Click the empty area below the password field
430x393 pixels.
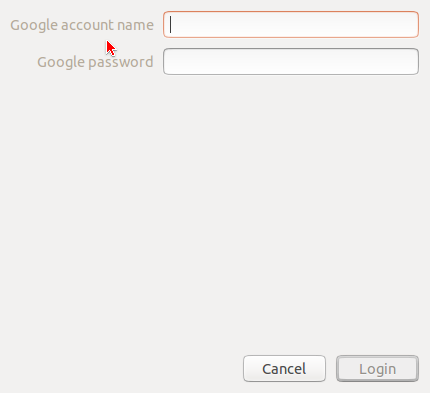click(x=215, y=213)
